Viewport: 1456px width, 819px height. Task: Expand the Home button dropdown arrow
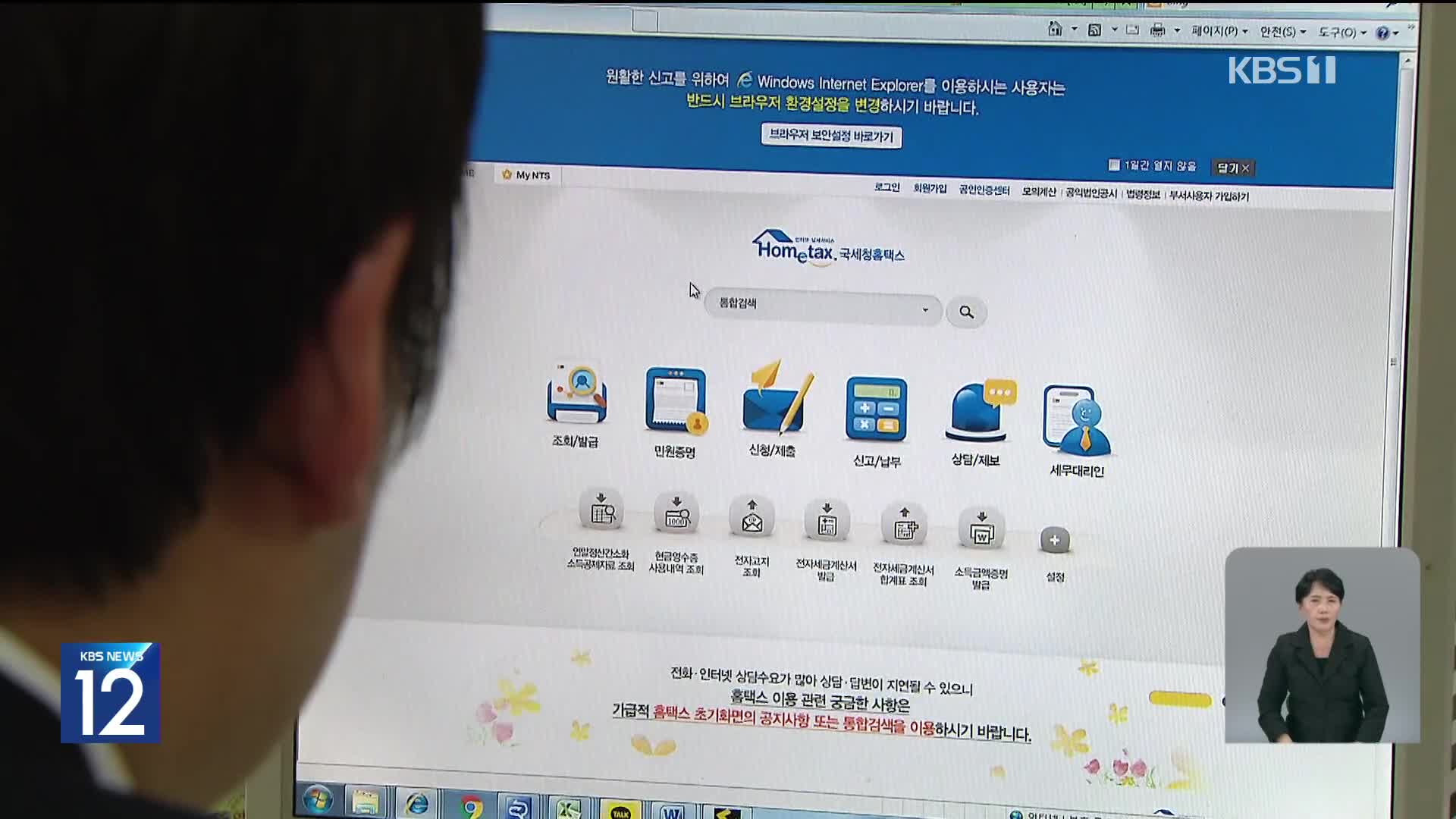tap(1074, 30)
